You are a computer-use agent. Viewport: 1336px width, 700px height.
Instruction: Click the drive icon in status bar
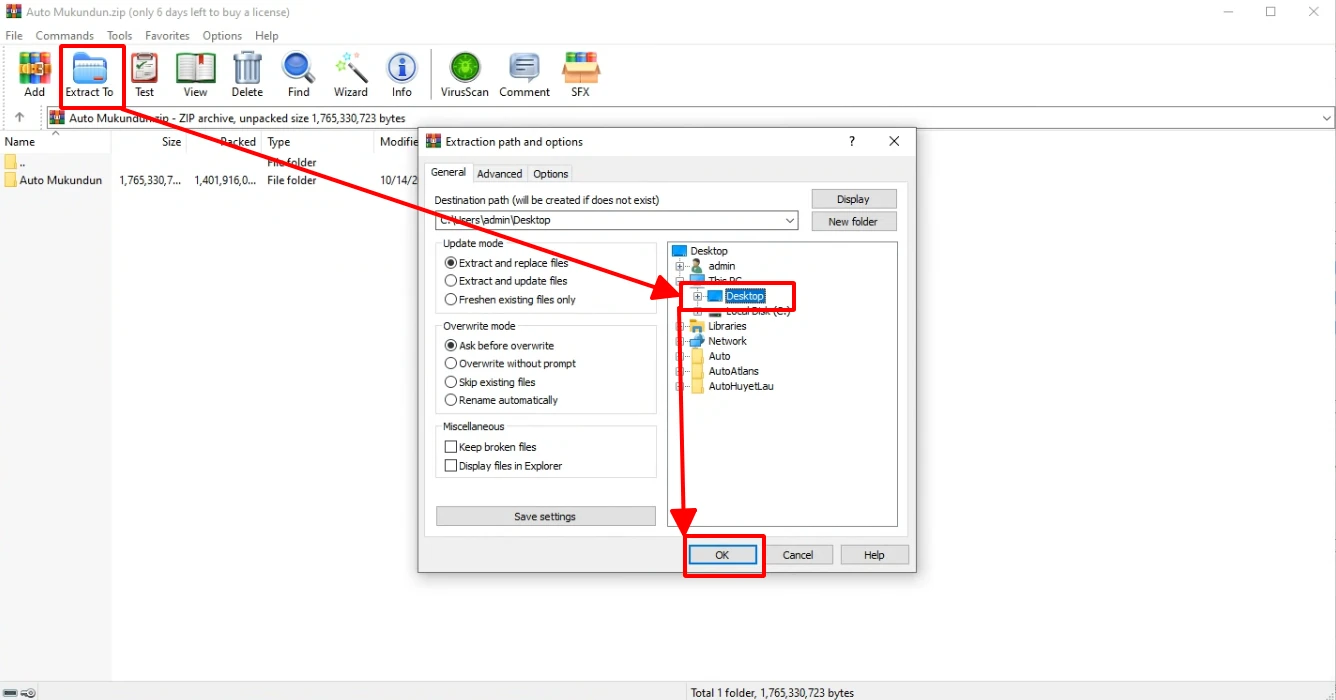tap(10, 692)
